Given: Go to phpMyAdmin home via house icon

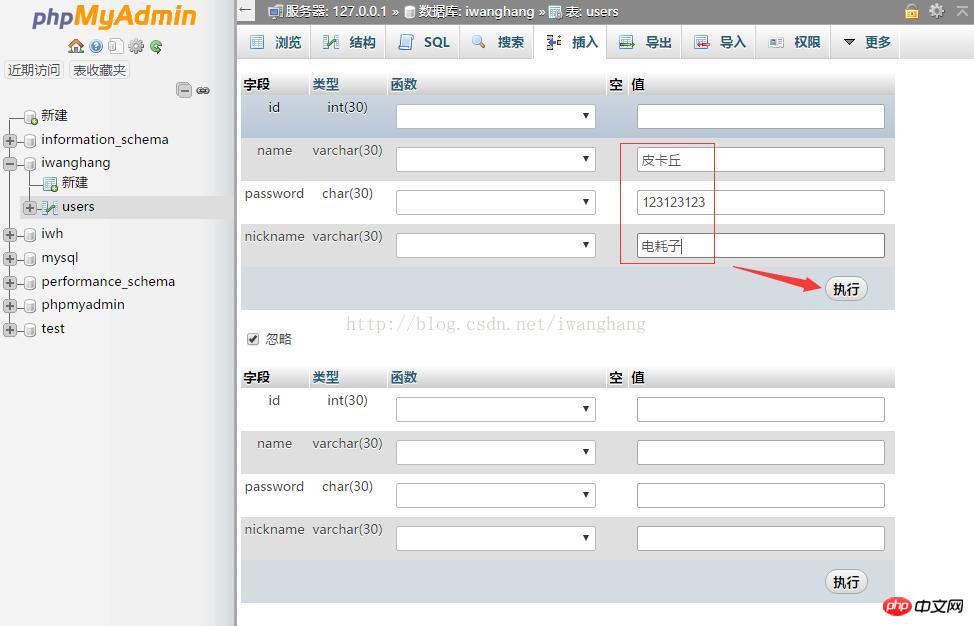Looking at the screenshot, I should 76,46.
